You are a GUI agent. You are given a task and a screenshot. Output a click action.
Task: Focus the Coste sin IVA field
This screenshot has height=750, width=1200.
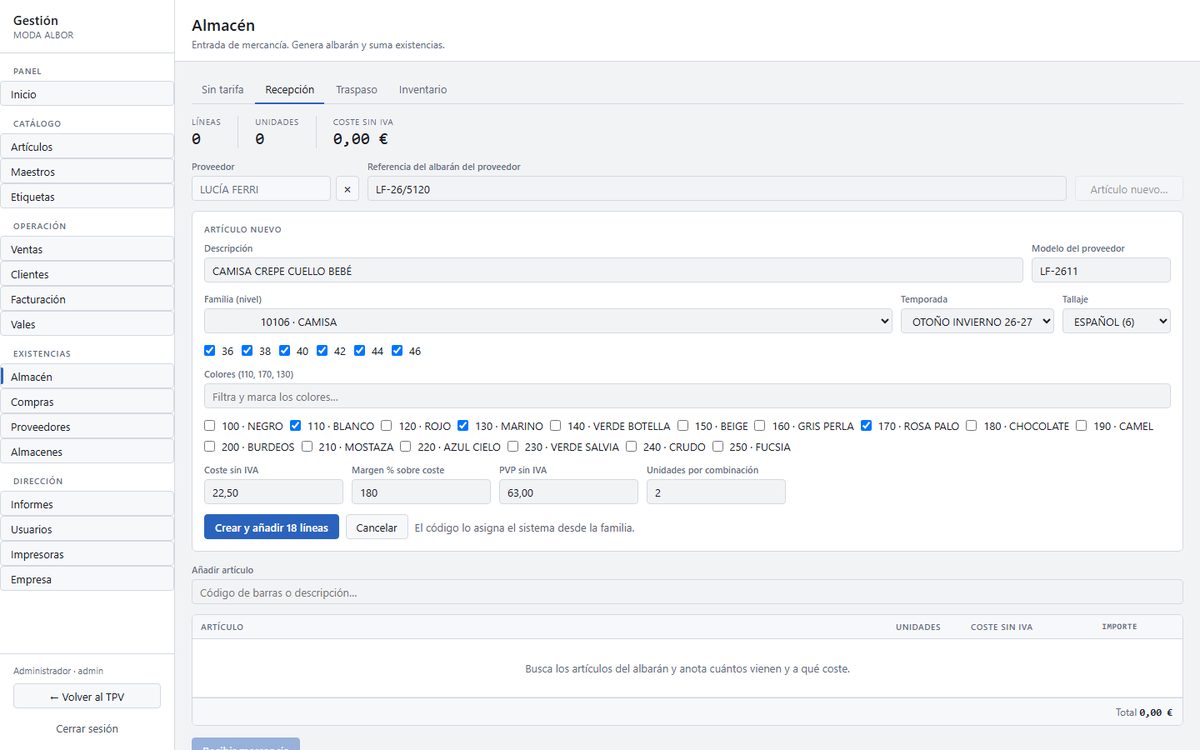274,492
